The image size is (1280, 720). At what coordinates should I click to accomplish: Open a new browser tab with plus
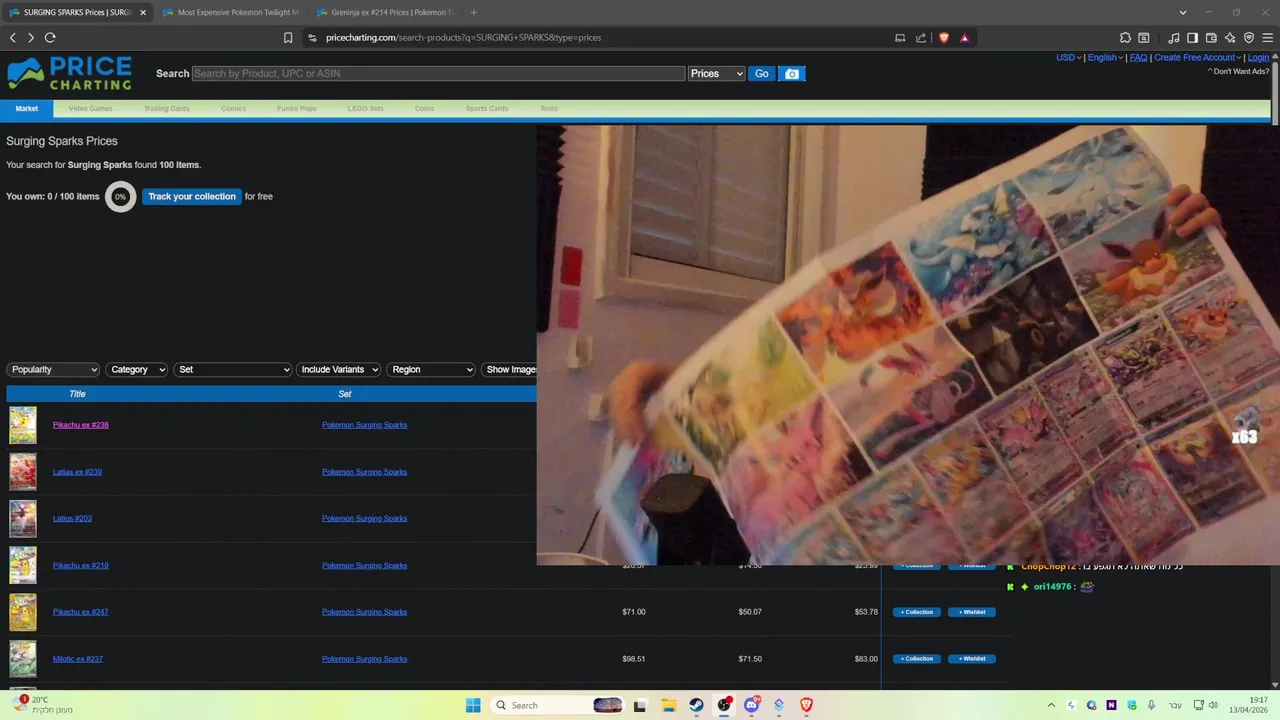click(473, 13)
